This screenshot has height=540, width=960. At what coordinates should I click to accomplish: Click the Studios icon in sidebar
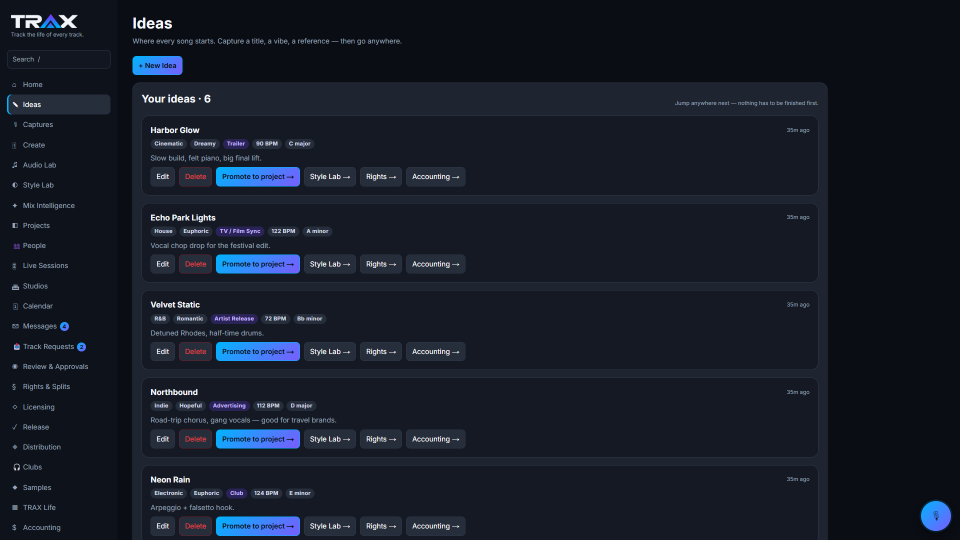tap(15, 287)
